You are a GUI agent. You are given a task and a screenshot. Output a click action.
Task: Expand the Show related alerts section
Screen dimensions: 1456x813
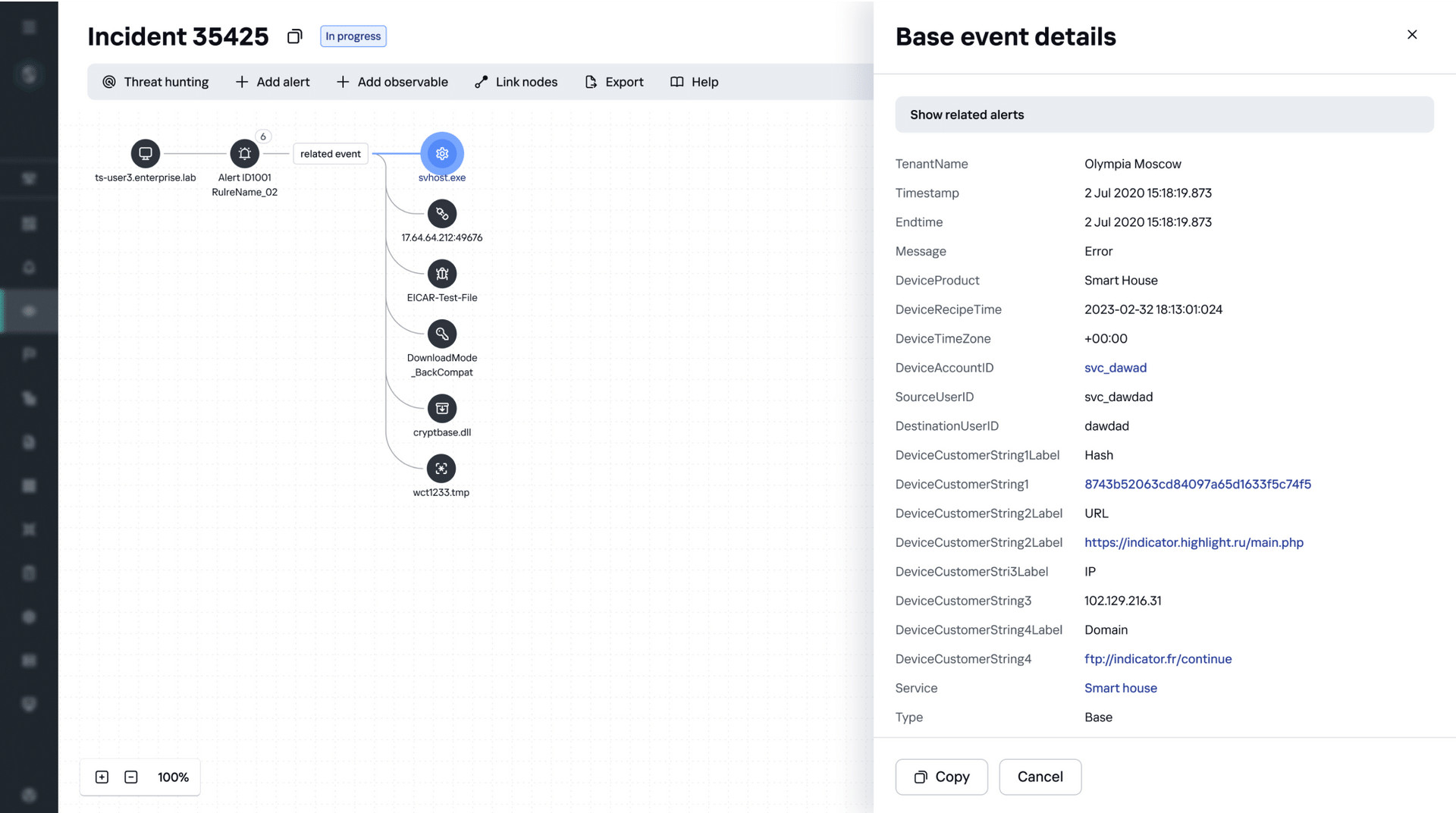(x=1164, y=115)
